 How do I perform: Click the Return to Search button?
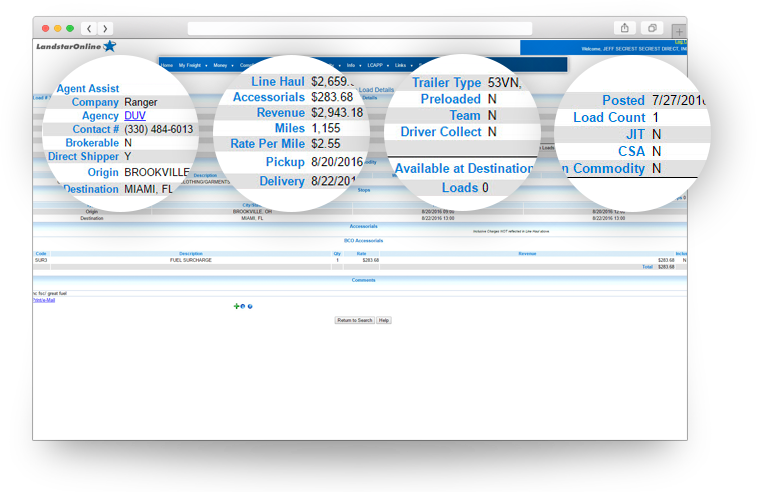click(355, 320)
